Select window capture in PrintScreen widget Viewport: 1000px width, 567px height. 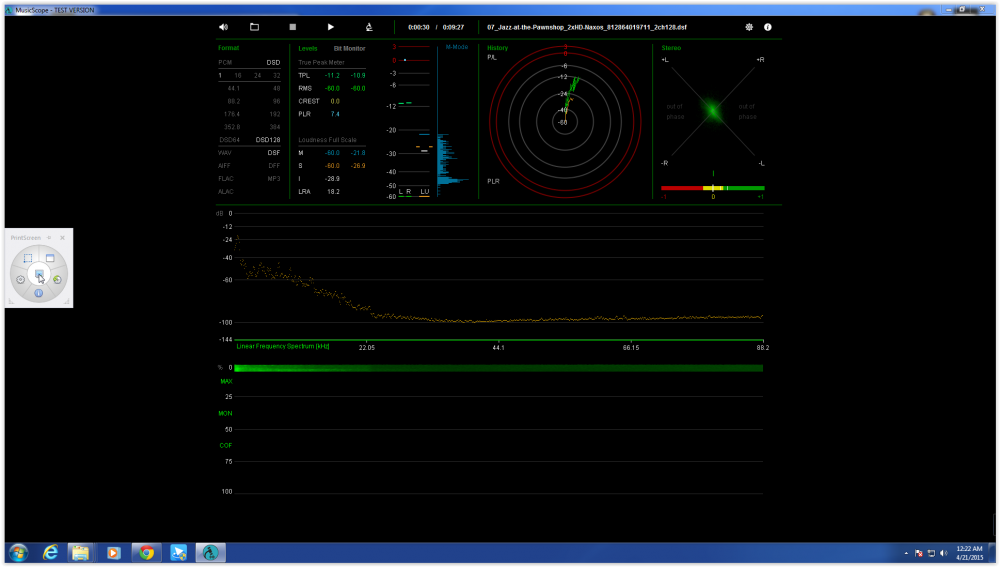tap(50, 258)
